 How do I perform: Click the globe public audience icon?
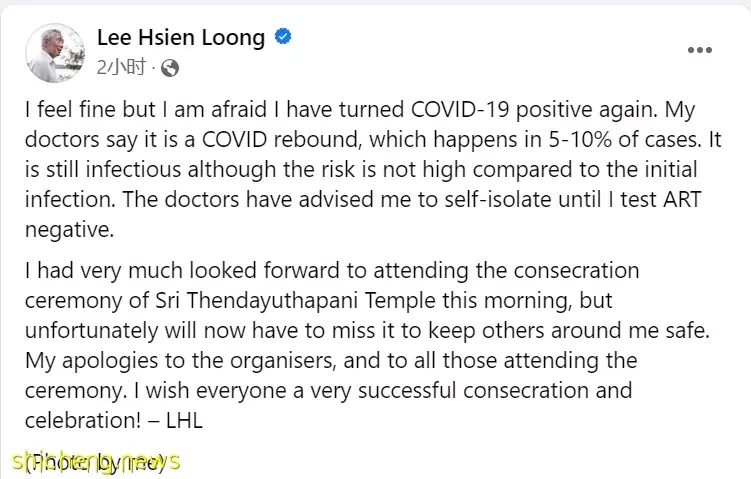pos(170,68)
